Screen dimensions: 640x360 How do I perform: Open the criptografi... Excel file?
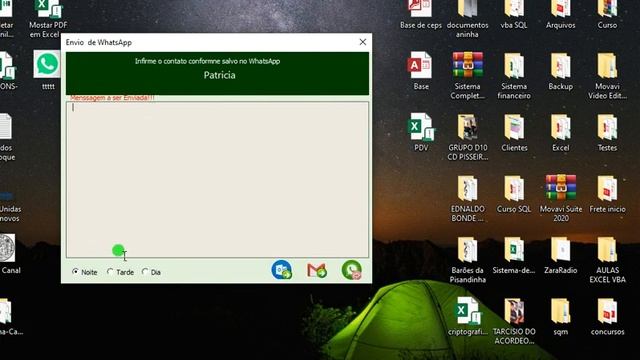pyautogui.click(x=467, y=316)
